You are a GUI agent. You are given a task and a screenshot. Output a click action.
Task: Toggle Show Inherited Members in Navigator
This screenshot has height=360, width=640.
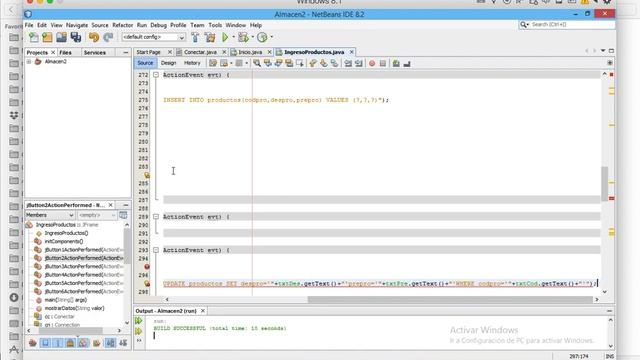coord(33,343)
